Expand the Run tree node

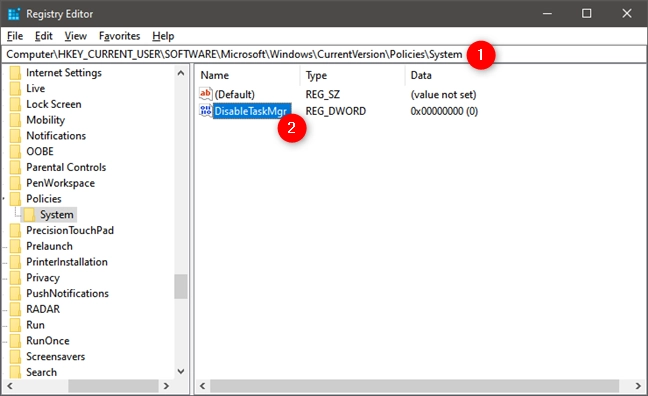click(5, 326)
